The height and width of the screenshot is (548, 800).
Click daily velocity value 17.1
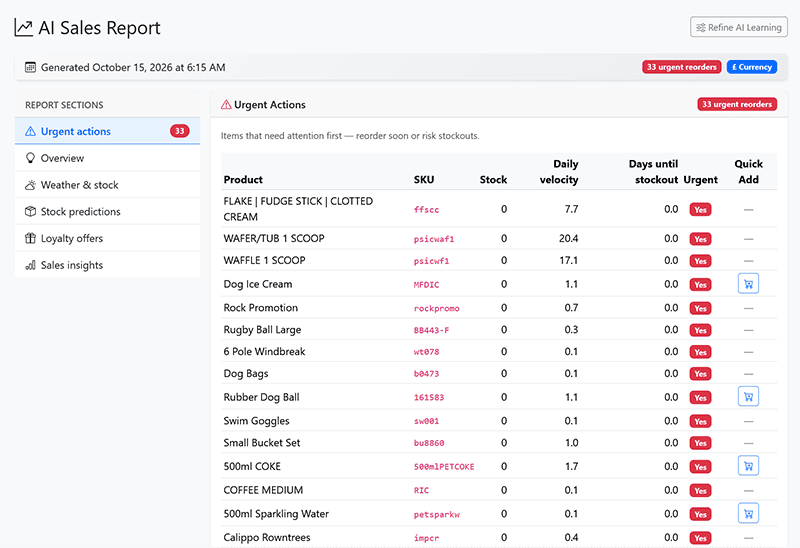[568, 260]
